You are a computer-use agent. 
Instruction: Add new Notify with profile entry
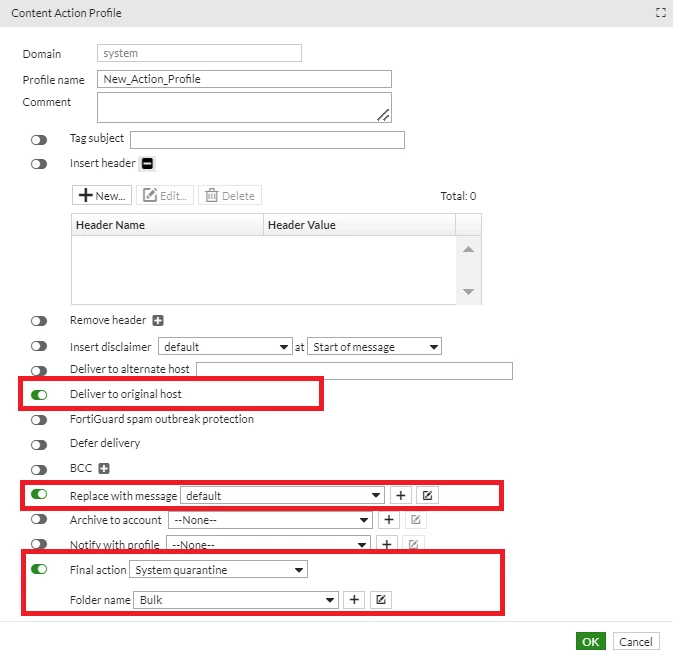(x=387, y=543)
